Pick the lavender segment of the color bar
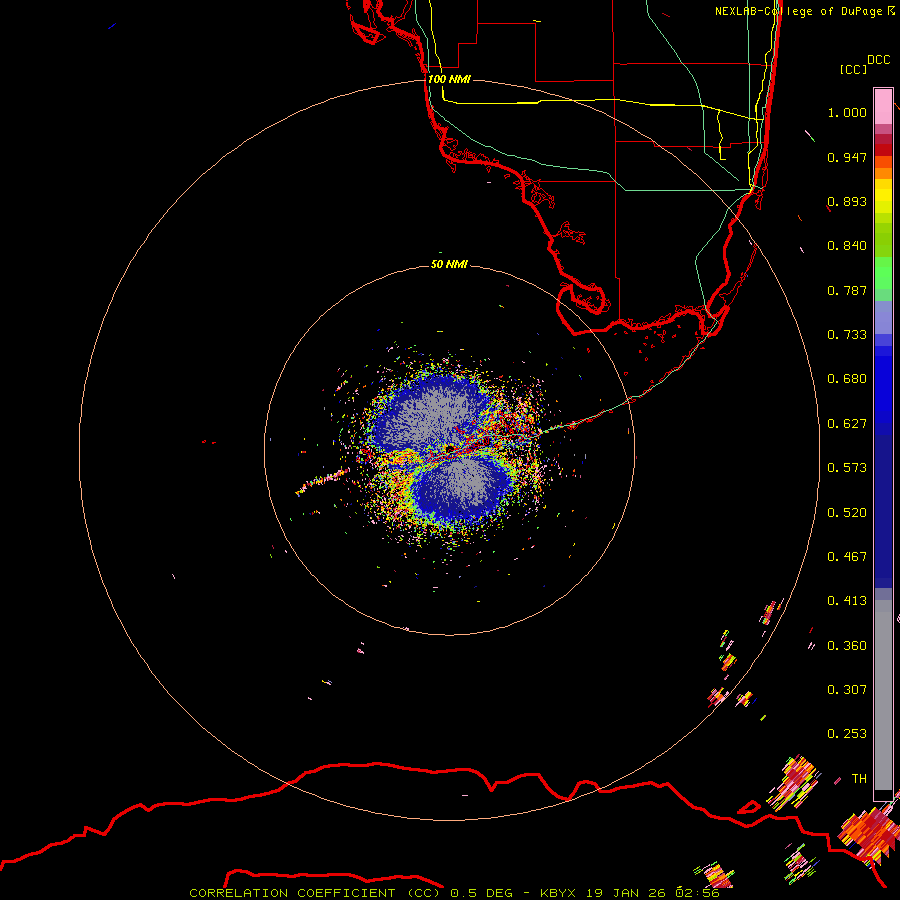 [x=883, y=318]
